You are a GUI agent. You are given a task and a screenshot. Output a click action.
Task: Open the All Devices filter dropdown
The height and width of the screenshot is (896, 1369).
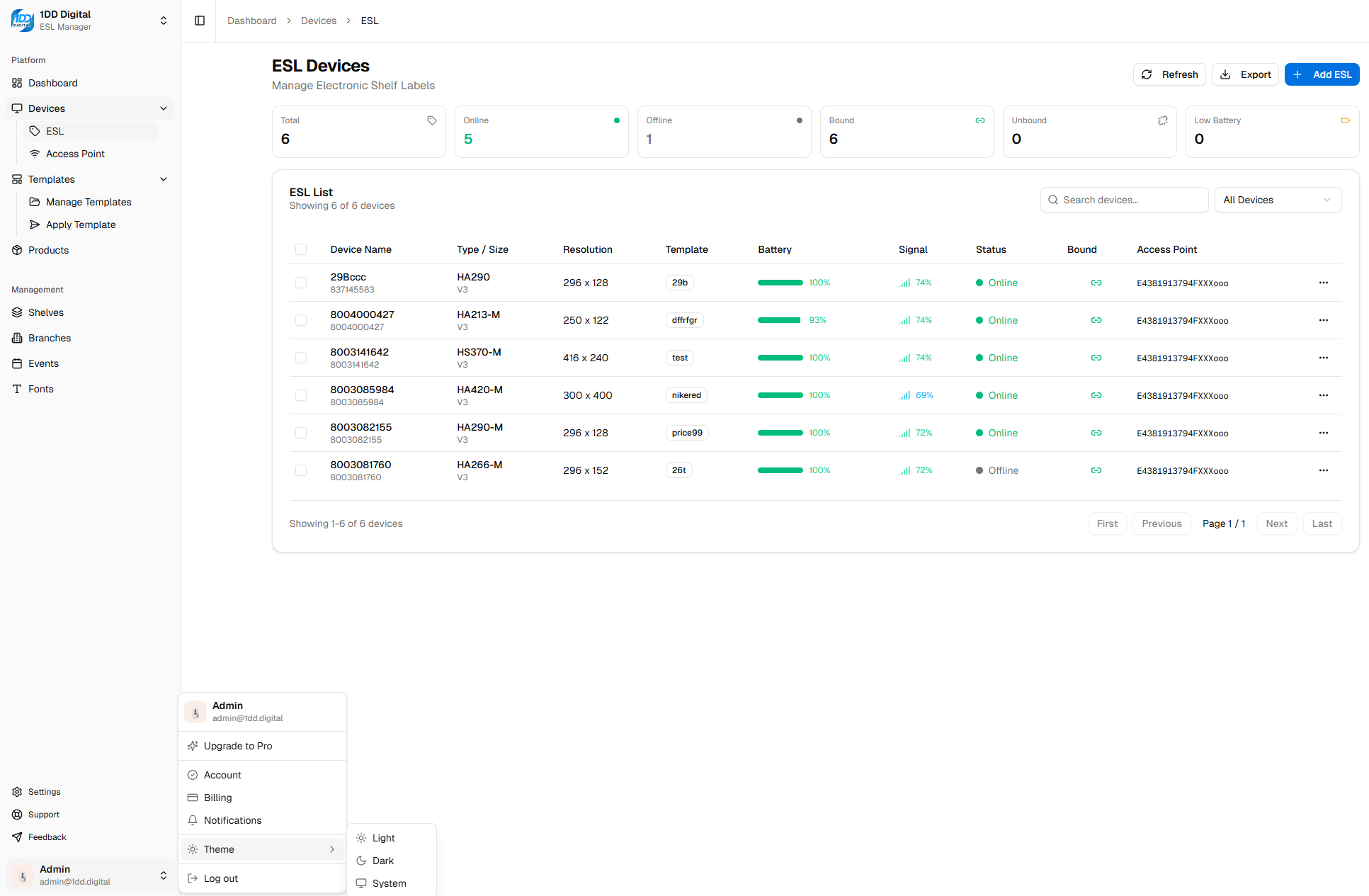point(1277,200)
